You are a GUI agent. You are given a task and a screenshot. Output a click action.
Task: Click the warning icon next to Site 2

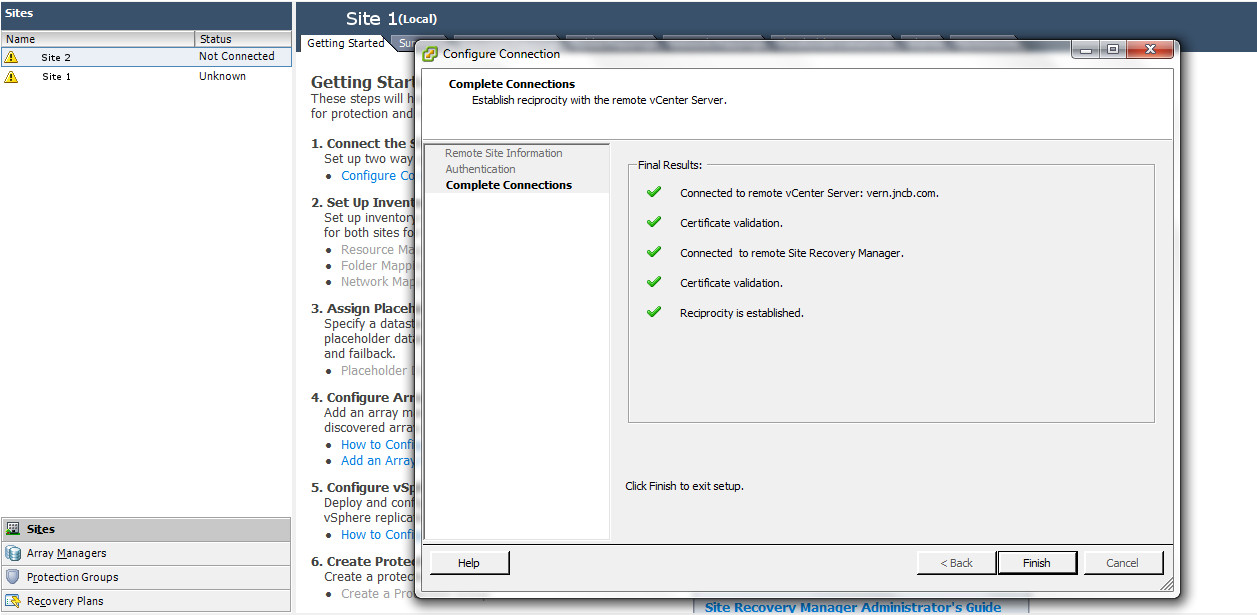(11, 57)
